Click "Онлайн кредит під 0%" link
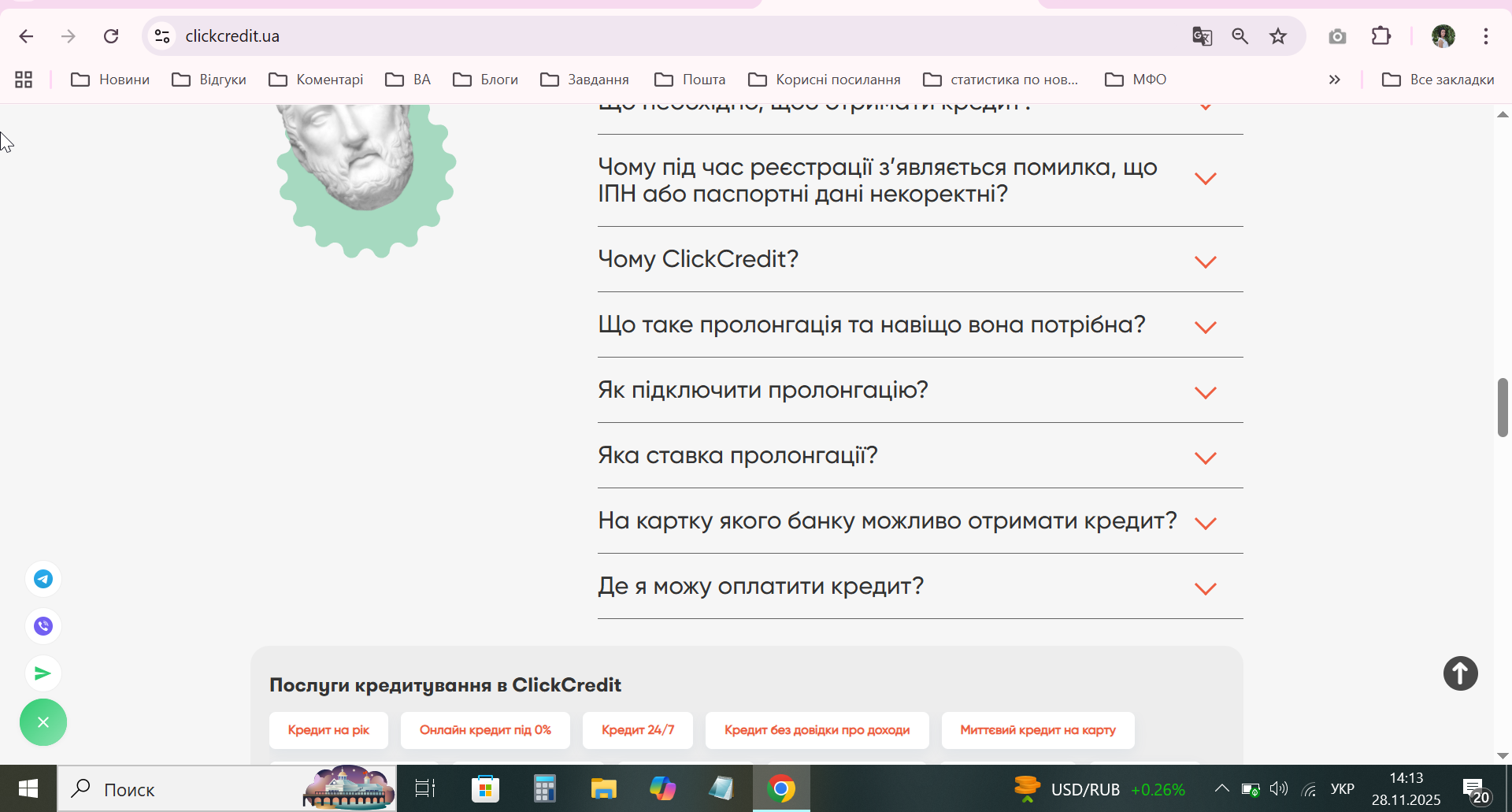Screen dimensions: 1512x812 pyautogui.click(x=485, y=730)
